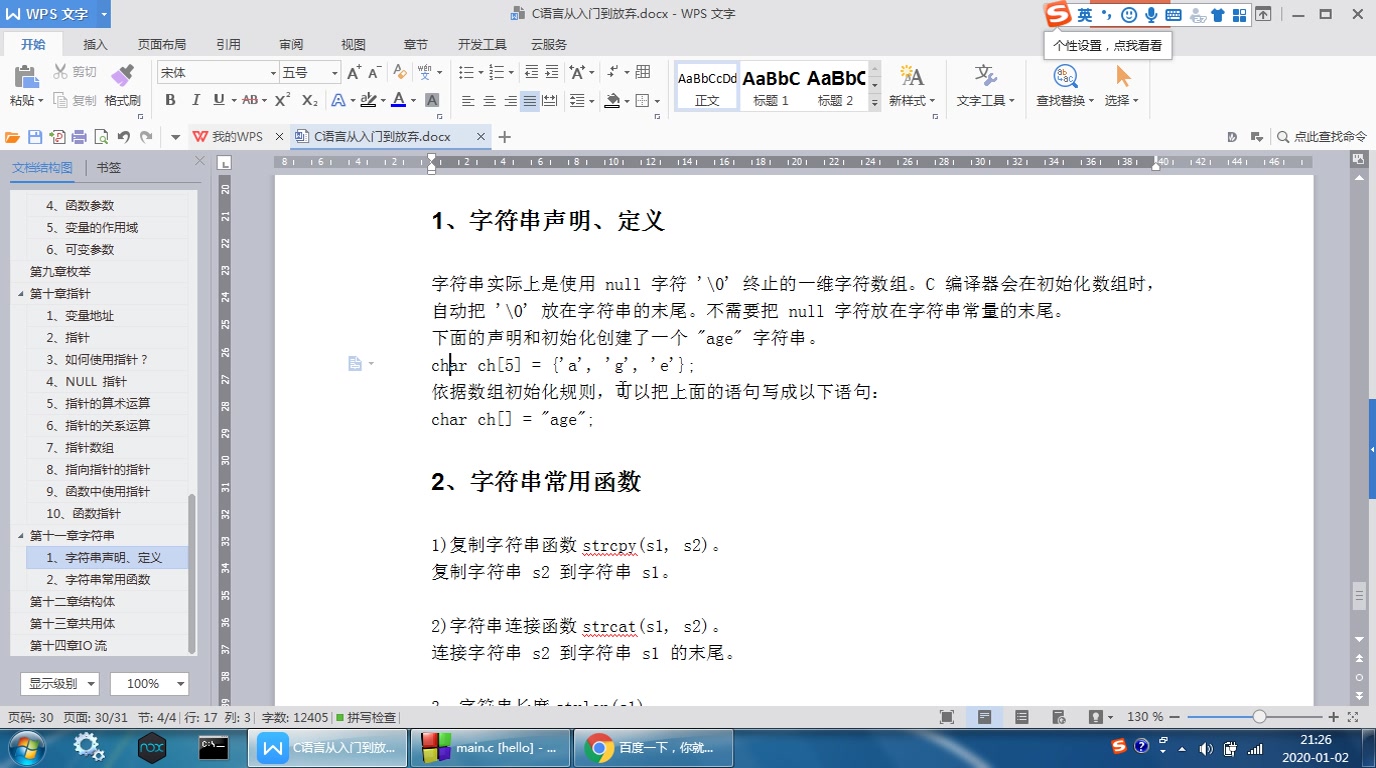Print with the printer icon
This screenshot has width=1376, height=768.
tap(79, 137)
